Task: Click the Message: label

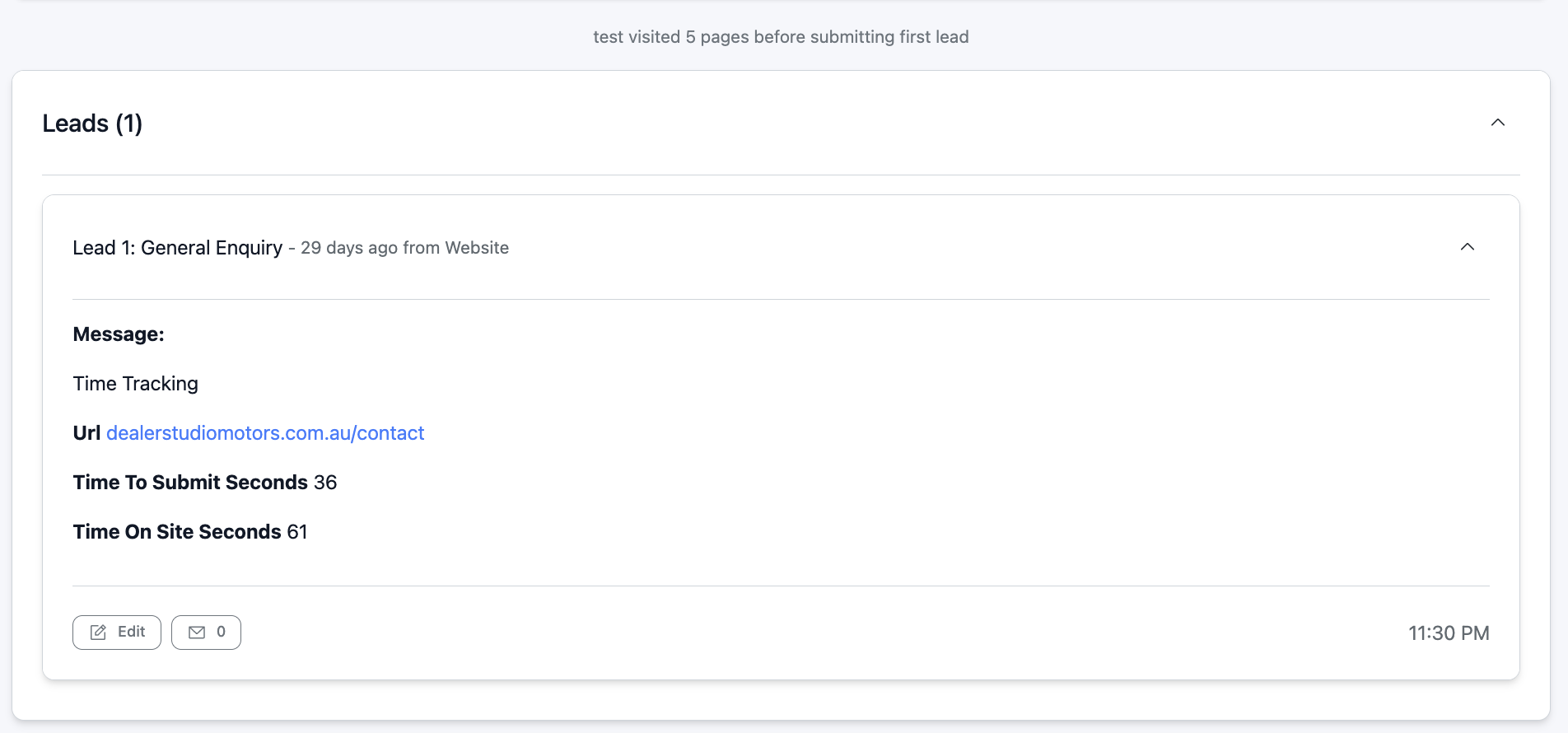Action: pos(119,334)
